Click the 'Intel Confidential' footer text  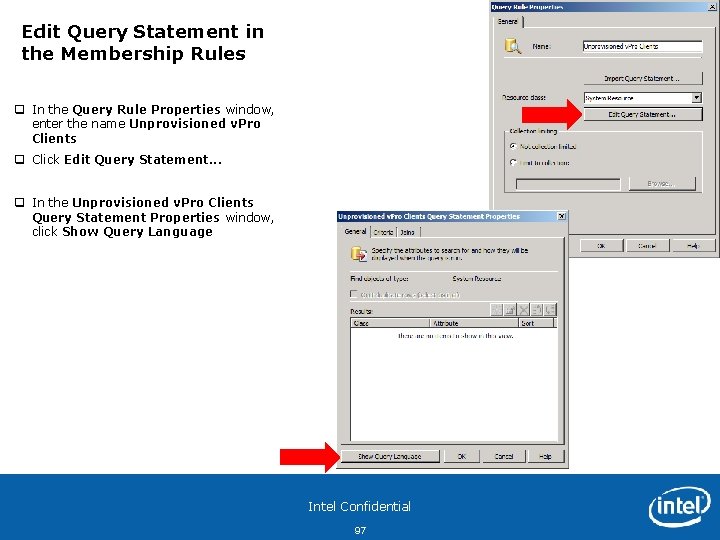click(360, 506)
